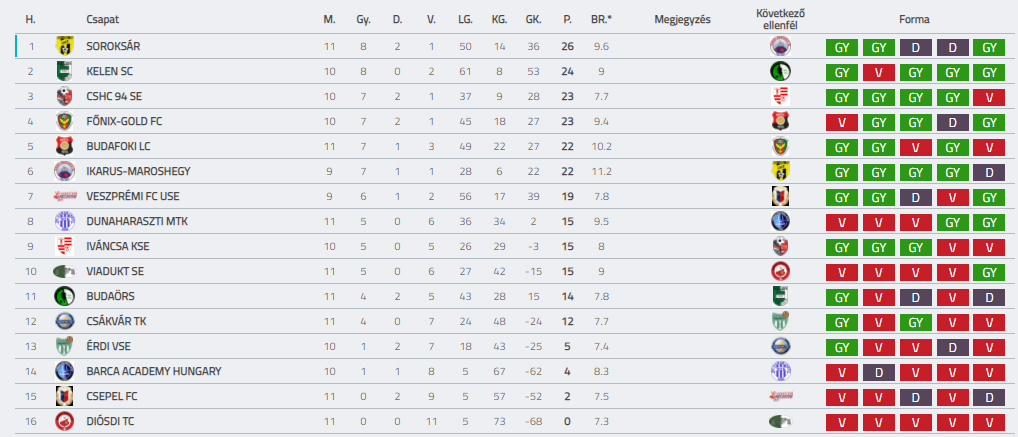Screen dimensions: 1018x437
Task: Open the Csákvár TK team link
Action: tap(118, 321)
